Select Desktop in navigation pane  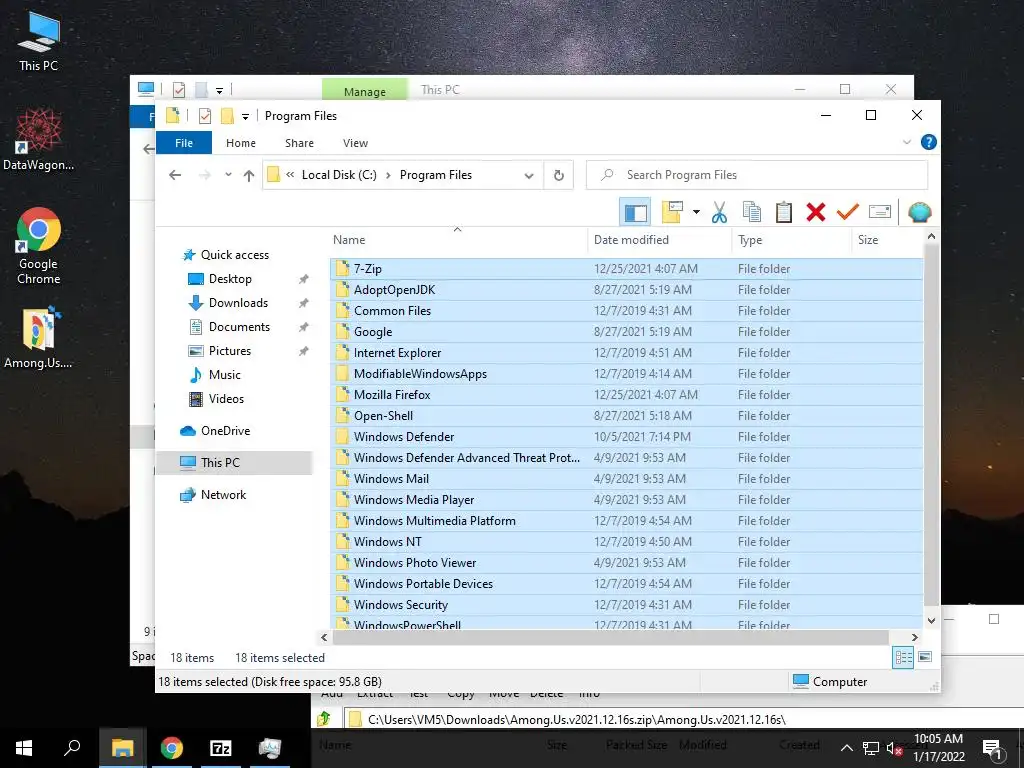[230, 279]
